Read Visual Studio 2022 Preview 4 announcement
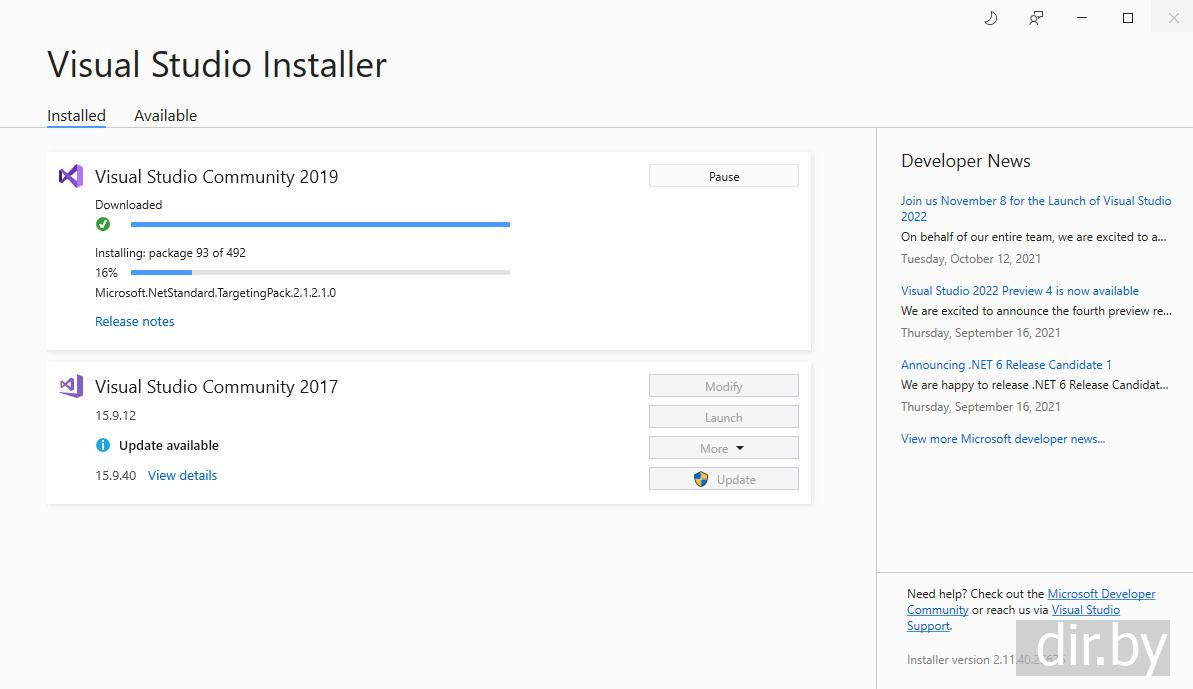This screenshot has height=689, width=1193. tap(1019, 291)
